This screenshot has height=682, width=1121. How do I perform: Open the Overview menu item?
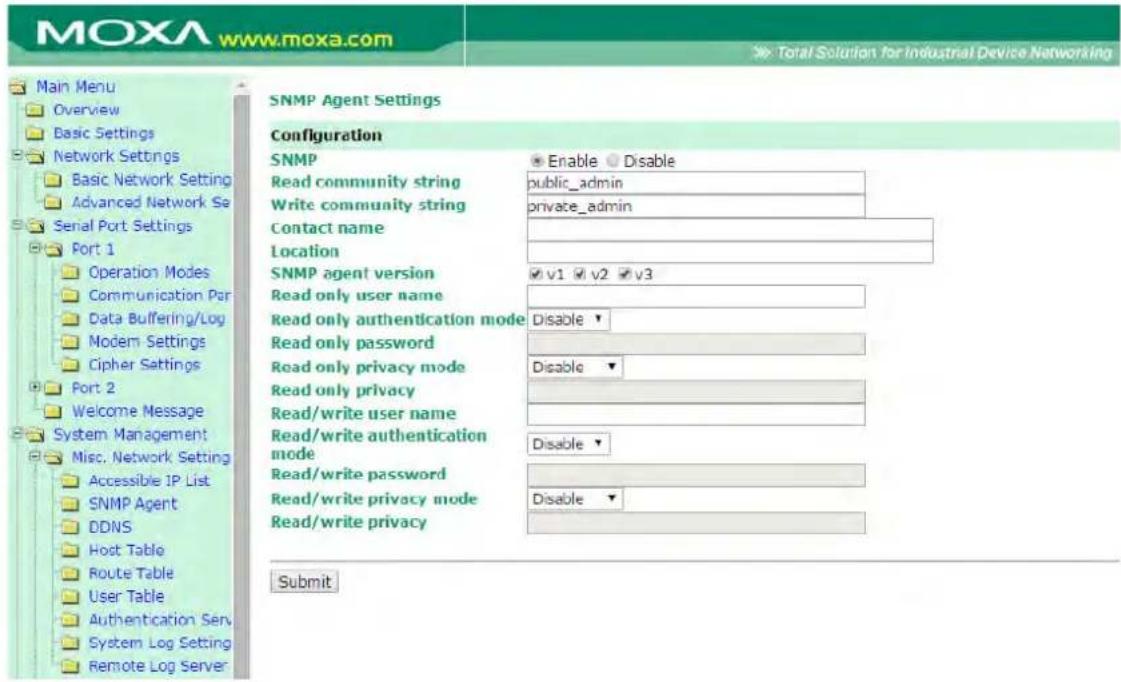click(x=87, y=110)
